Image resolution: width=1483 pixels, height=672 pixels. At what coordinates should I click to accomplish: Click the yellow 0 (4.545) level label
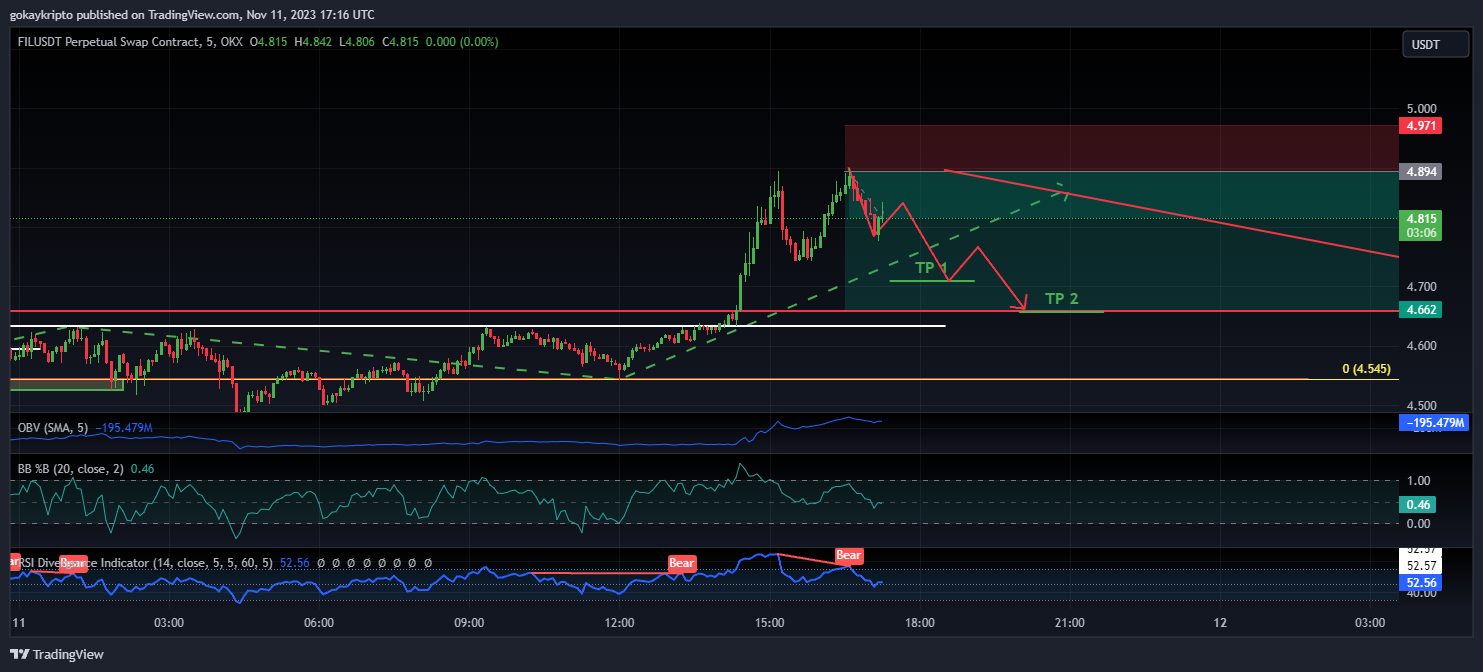[1366, 369]
